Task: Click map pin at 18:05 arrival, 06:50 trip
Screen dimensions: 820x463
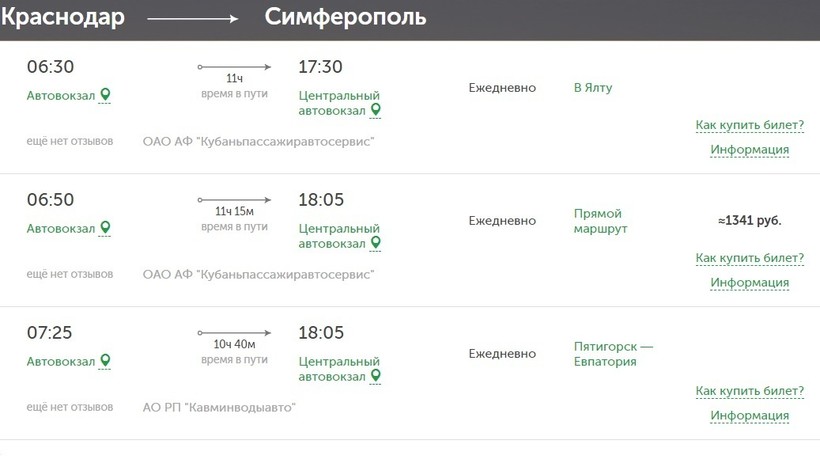Action: click(376, 243)
